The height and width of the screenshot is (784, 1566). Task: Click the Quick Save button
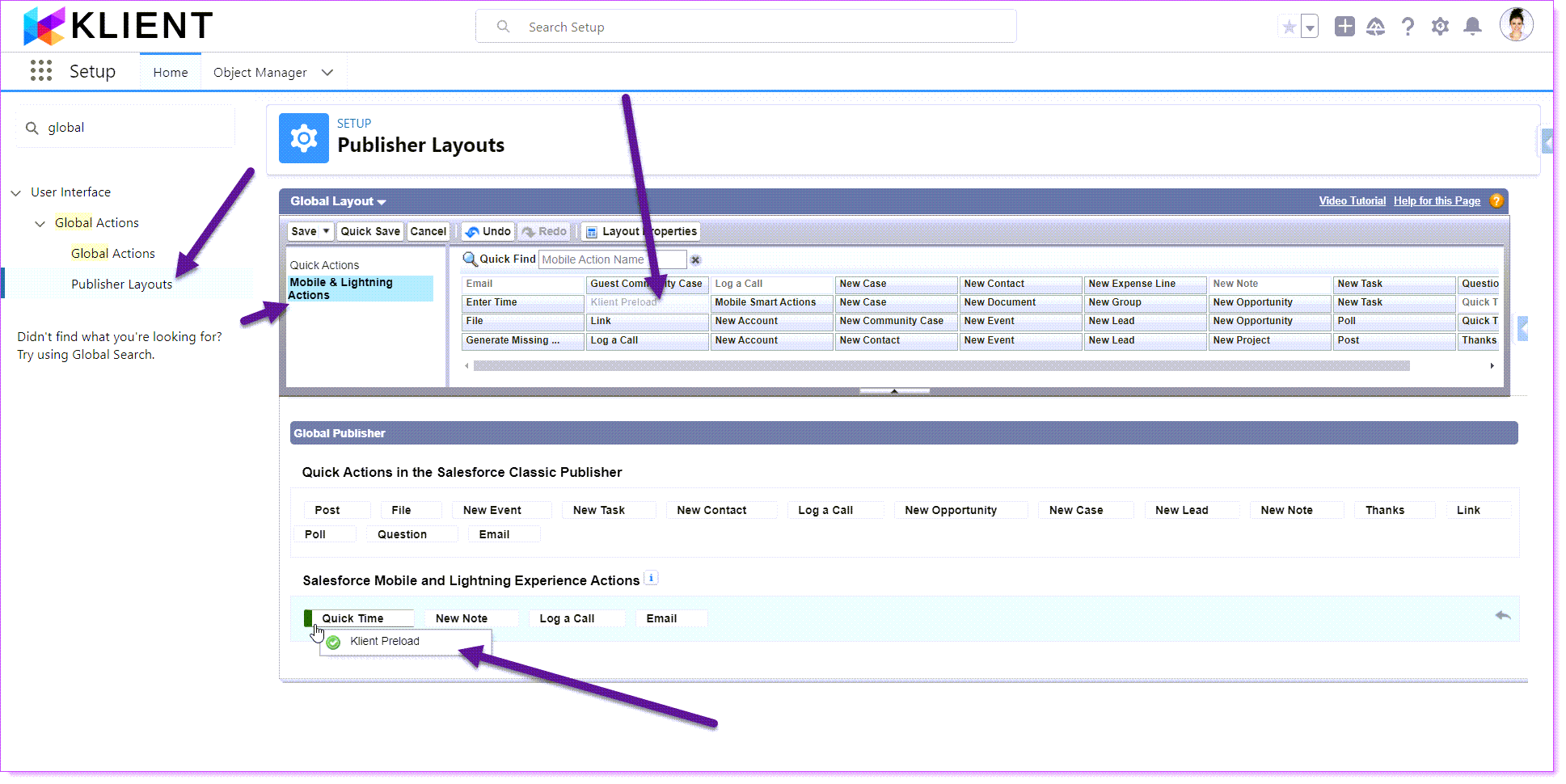(x=370, y=231)
